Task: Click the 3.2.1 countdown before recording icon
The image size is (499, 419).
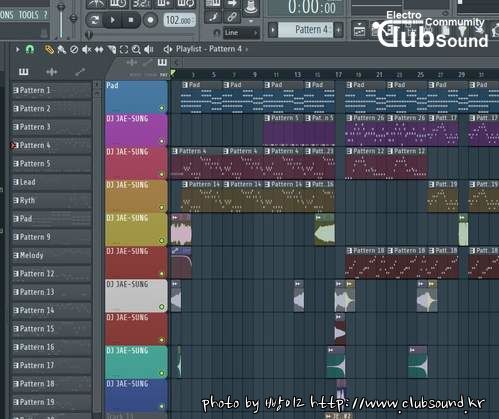Action: click(x=141, y=4)
